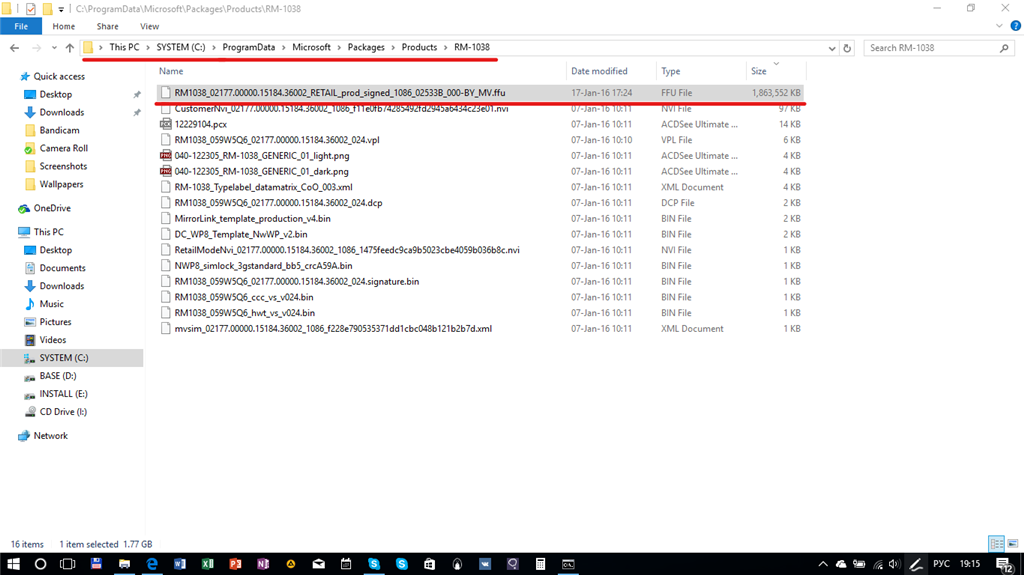
Task: Select NWP8_simlock_3gstandard_bb5_crcA59A.bin file
Action: (480, 265)
